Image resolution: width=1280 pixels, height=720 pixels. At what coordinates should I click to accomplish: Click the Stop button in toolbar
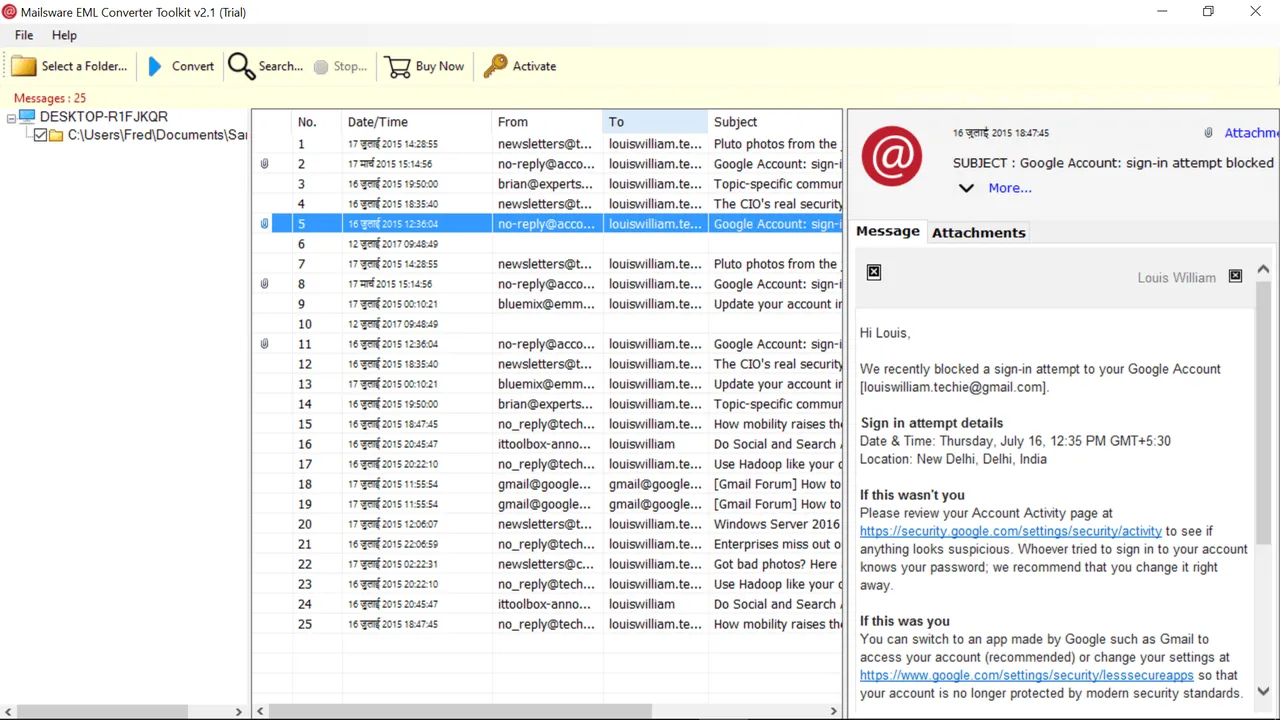(x=340, y=66)
